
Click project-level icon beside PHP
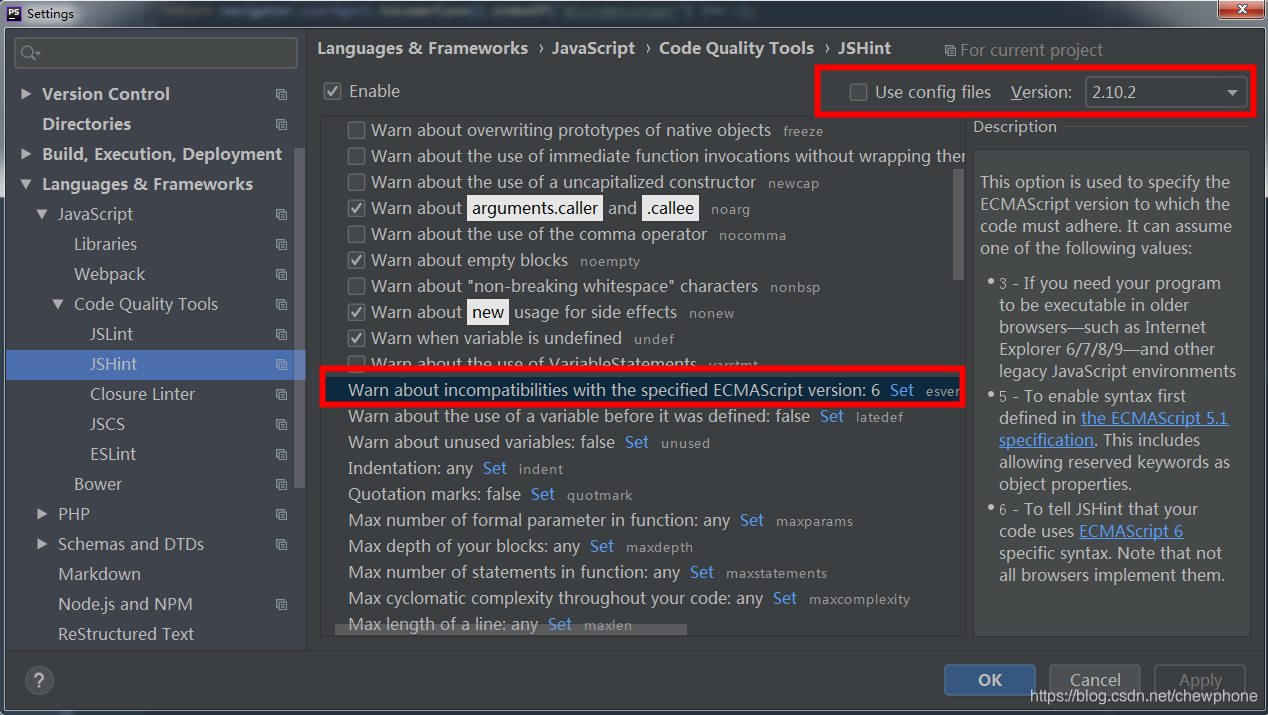click(281, 514)
